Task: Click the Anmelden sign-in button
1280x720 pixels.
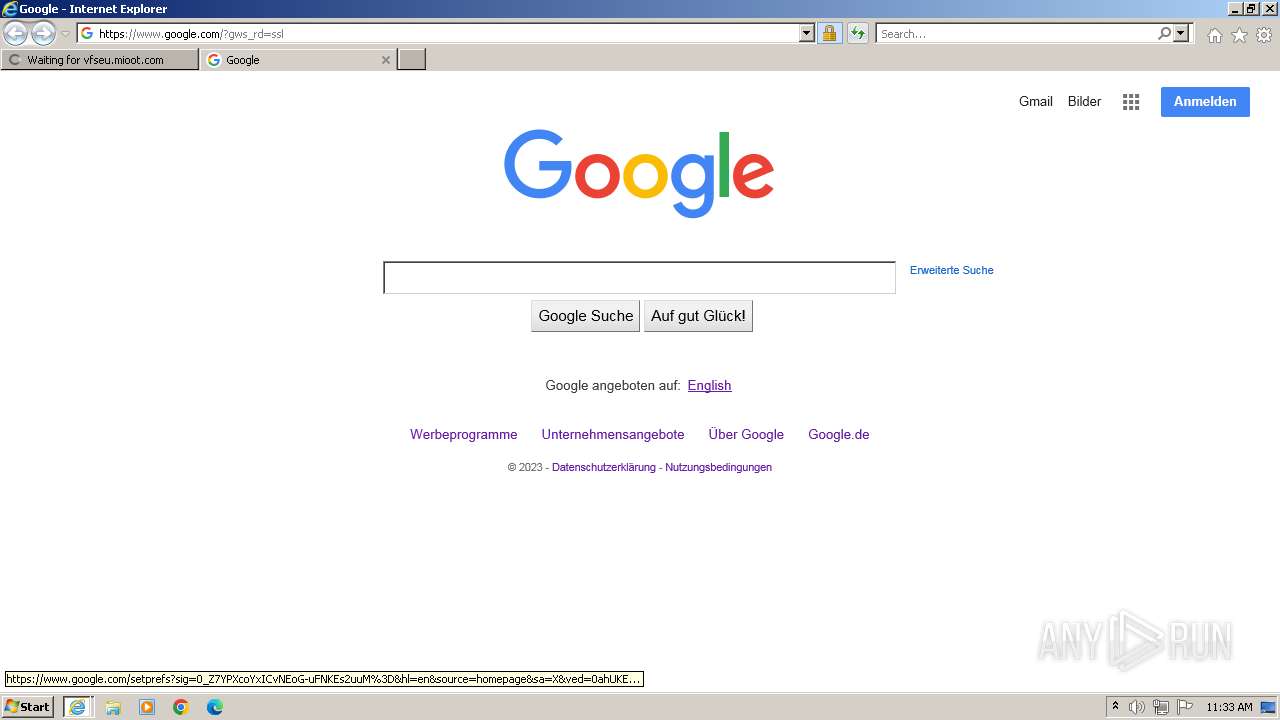Action: click(x=1205, y=102)
